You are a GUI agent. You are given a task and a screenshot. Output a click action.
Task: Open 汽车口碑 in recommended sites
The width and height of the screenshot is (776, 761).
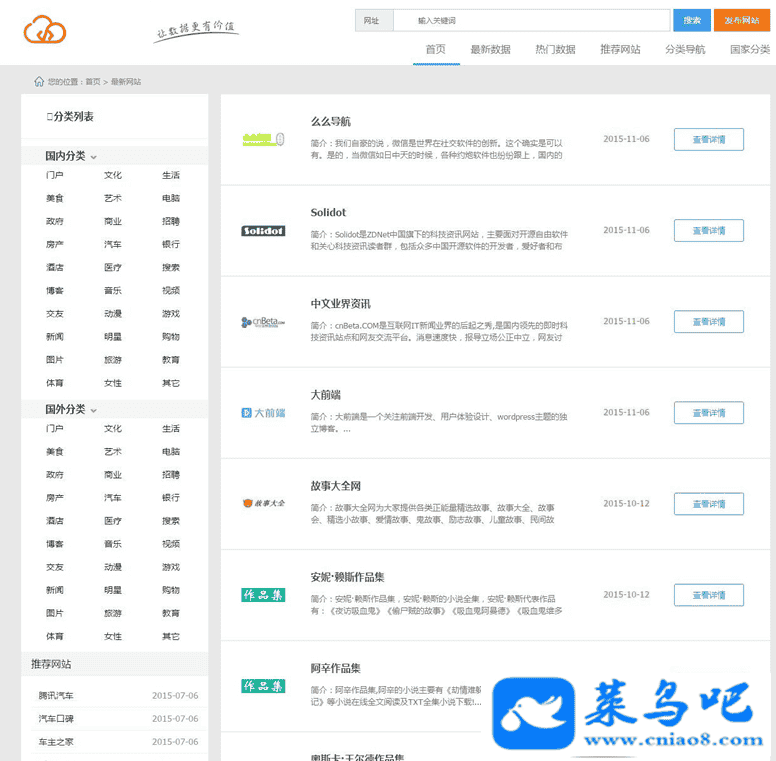(x=56, y=718)
